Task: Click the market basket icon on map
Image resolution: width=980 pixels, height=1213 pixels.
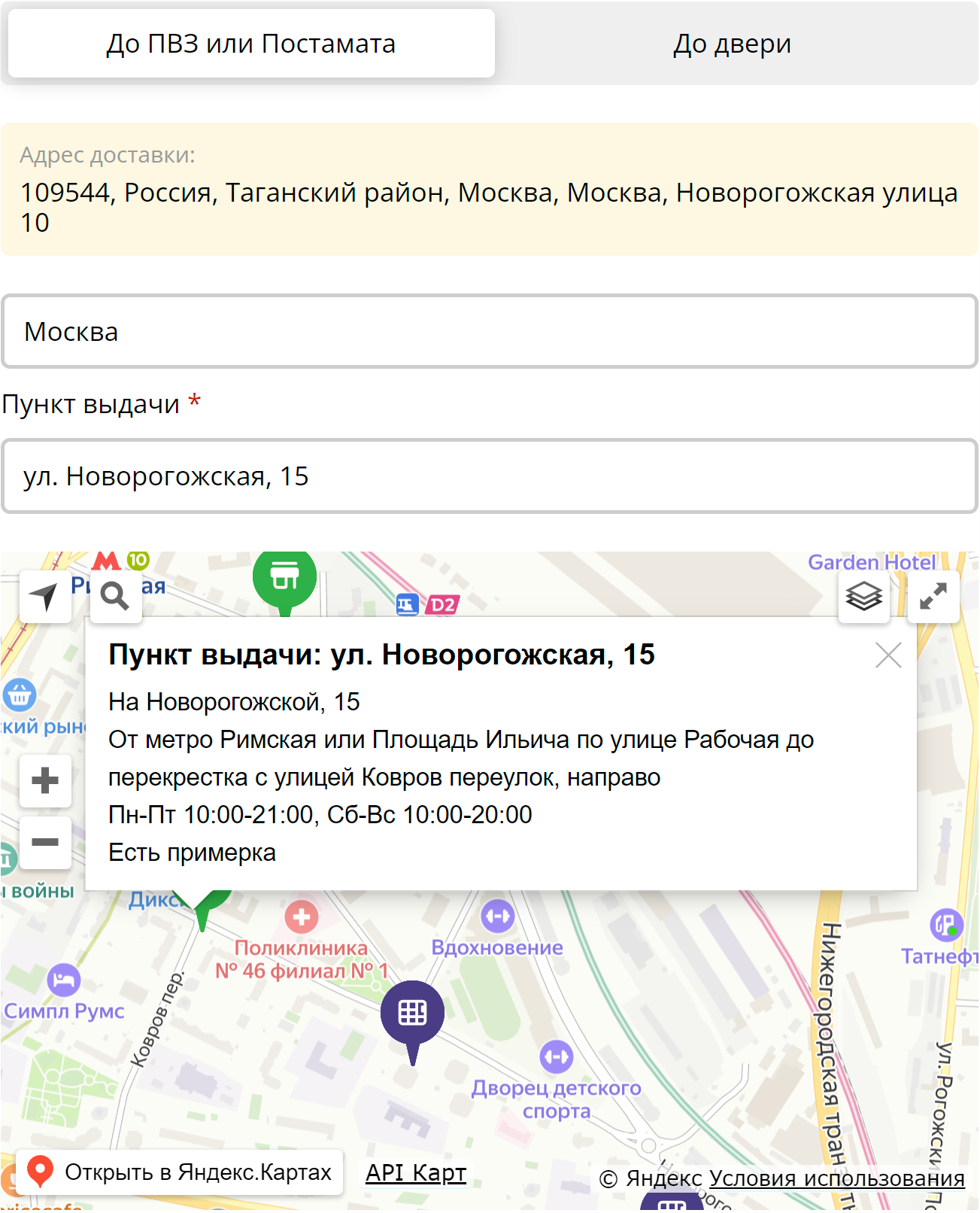Action: click(x=19, y=695)
